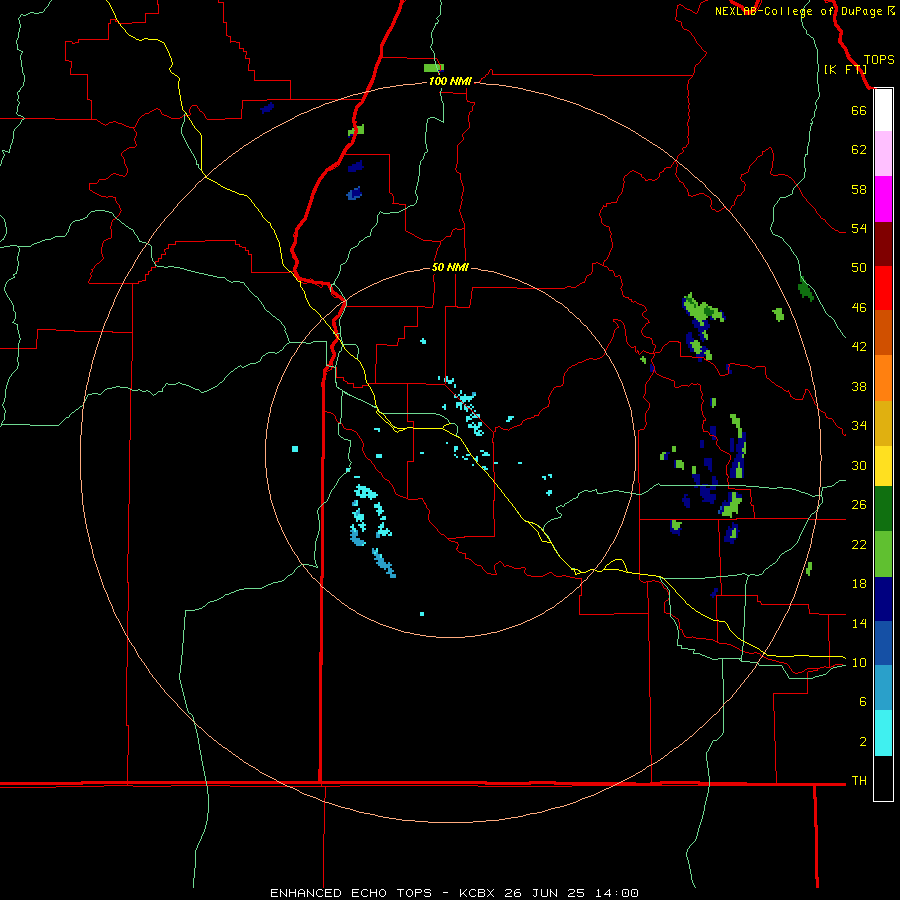Click the legend value '38'

[859, 386]
